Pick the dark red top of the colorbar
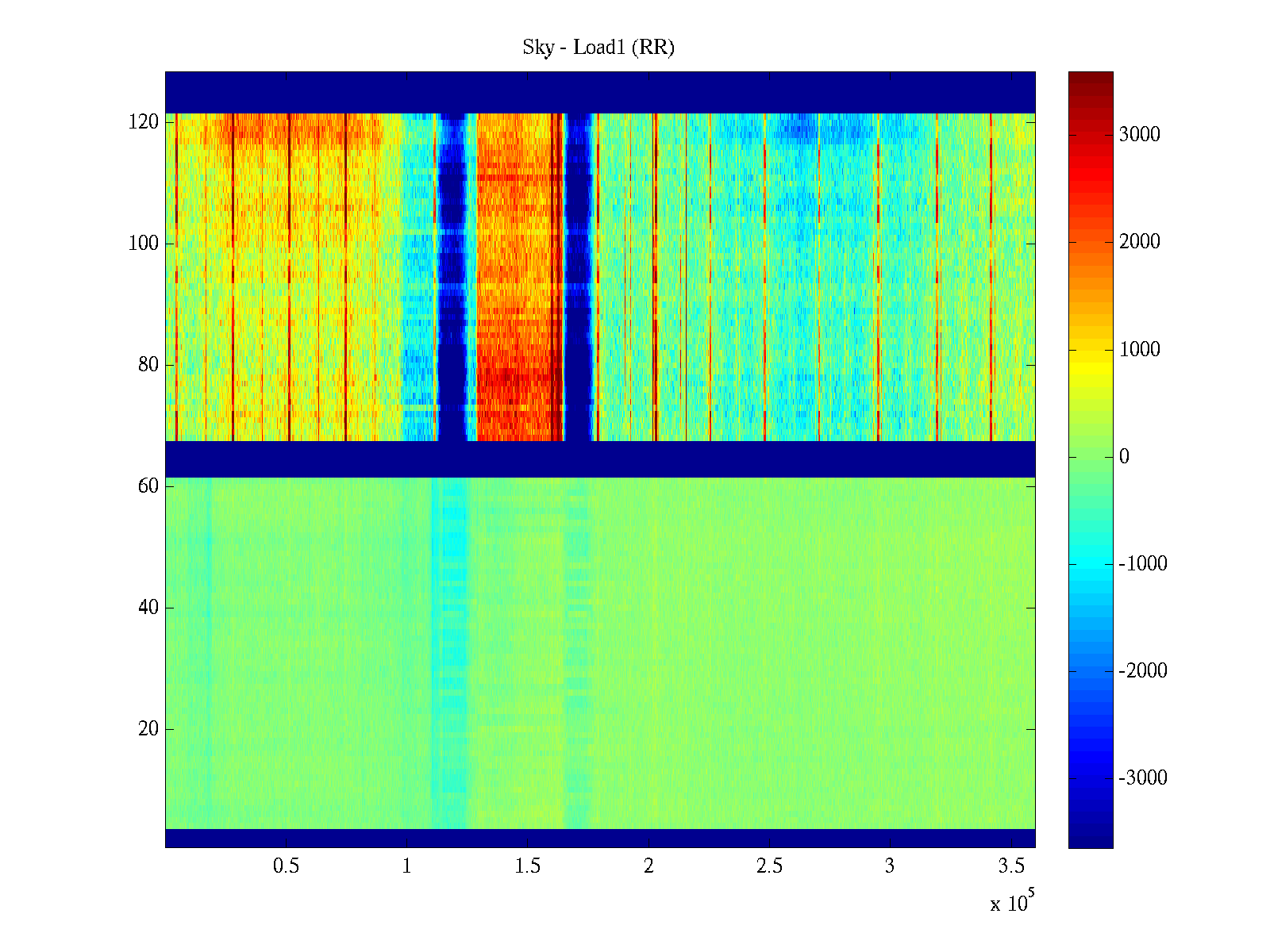Viewport: 1270px width, 952px height. 1091,78
